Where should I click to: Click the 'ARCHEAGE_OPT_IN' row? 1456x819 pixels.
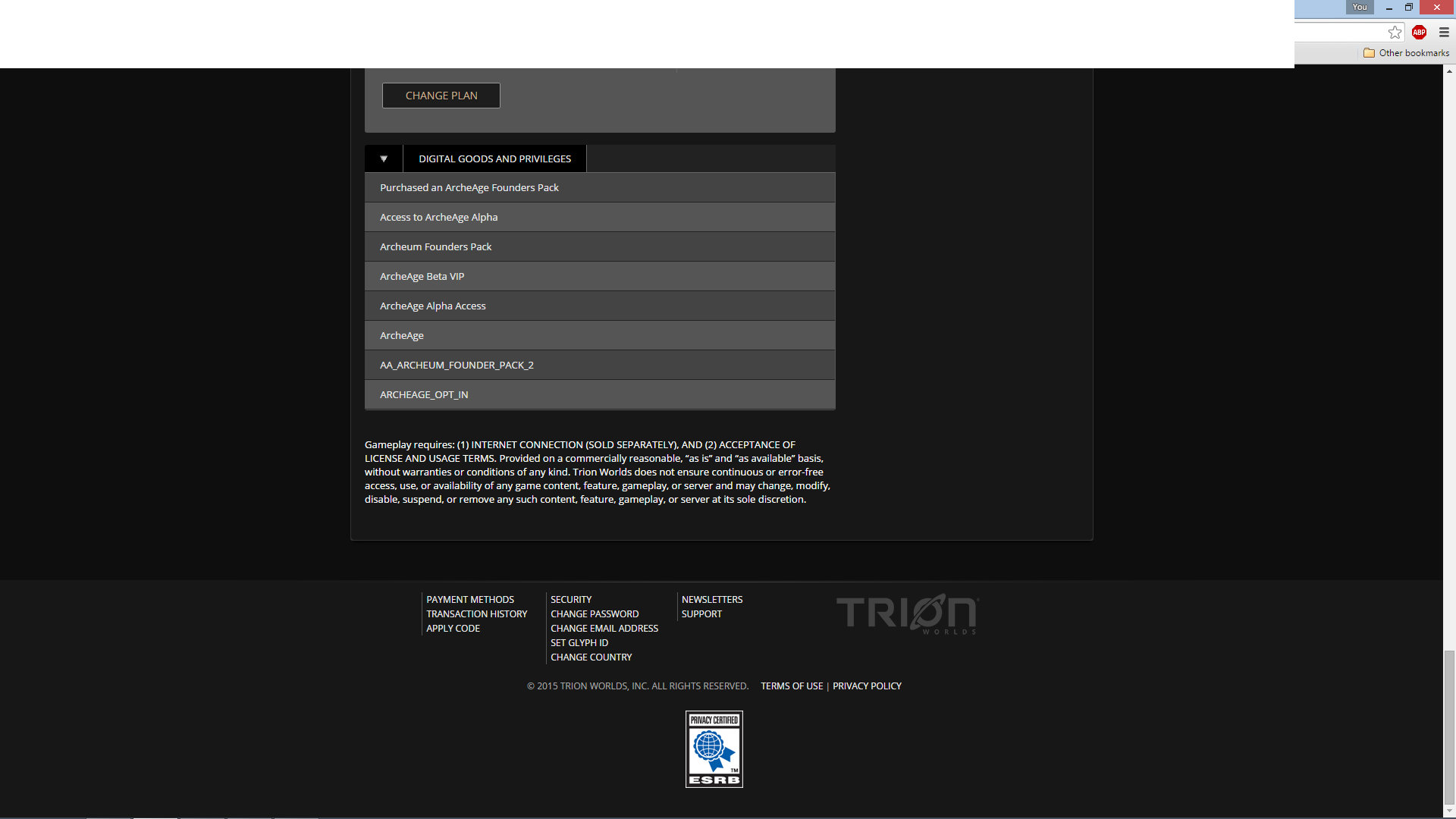click(600, 394)
